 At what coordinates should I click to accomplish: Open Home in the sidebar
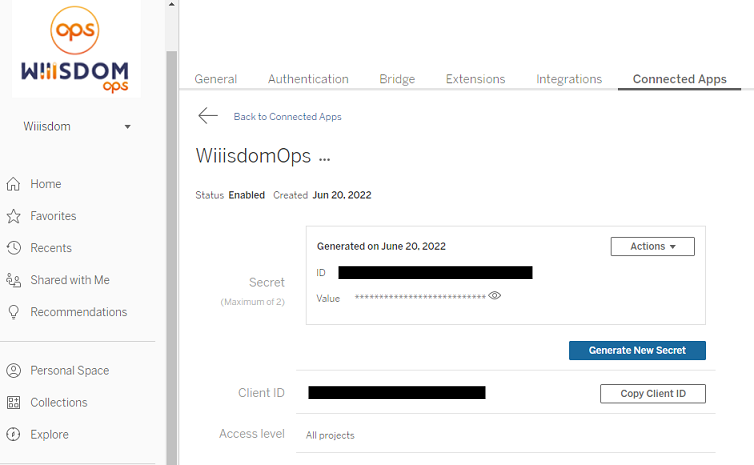[x=46, y=184]
